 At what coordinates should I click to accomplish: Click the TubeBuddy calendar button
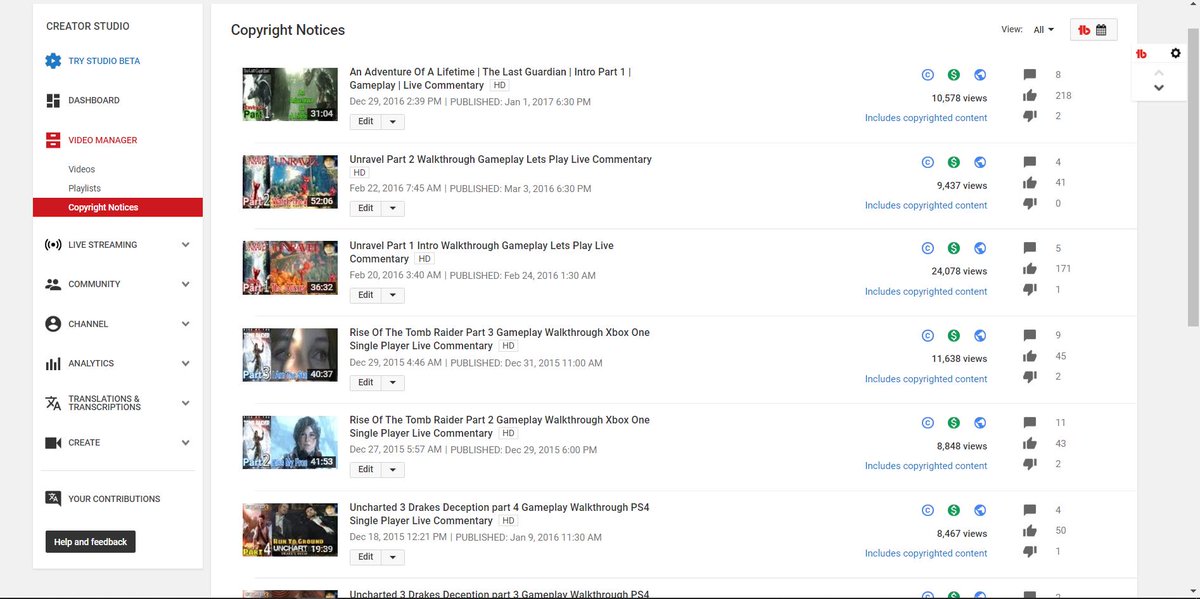point(1093,30)
